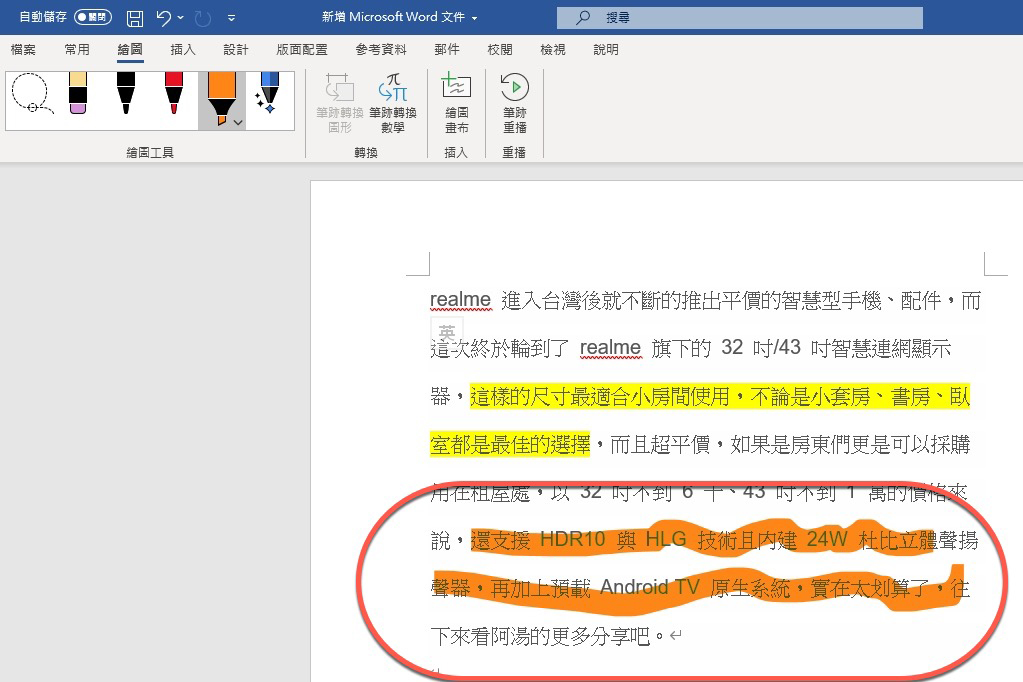Open the Quick Access Toolbar customize dropdown
1023x682 pixels.
click(x=232, y=17)
